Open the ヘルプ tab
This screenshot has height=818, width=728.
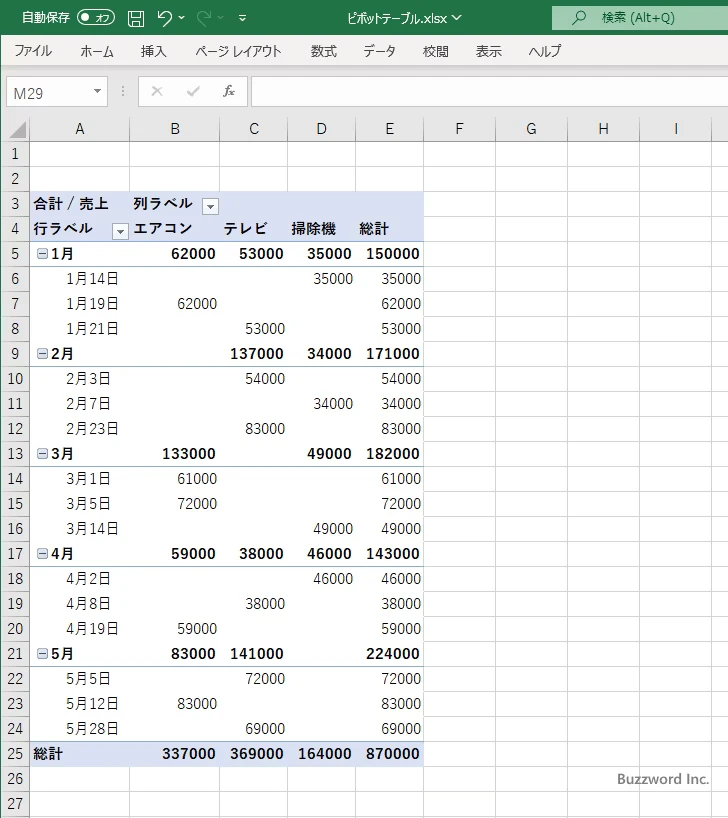[544, 51]
